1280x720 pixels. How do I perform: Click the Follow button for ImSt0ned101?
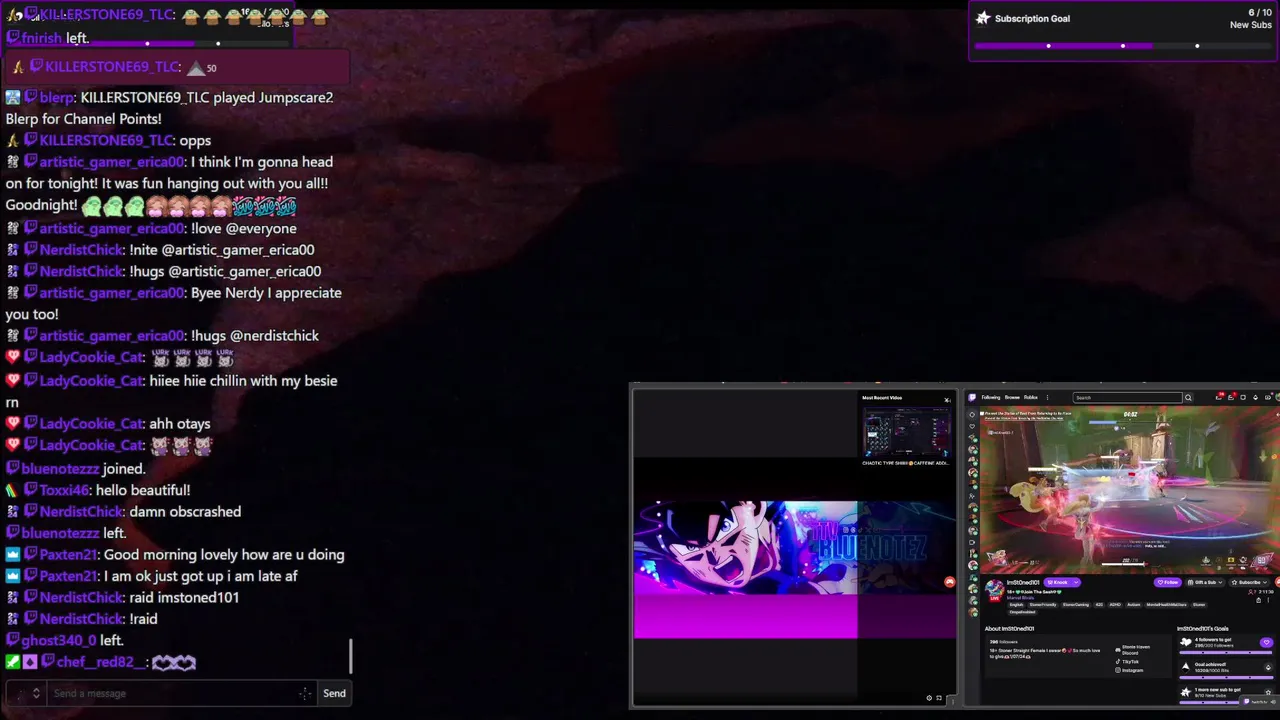pos(1168,582)
